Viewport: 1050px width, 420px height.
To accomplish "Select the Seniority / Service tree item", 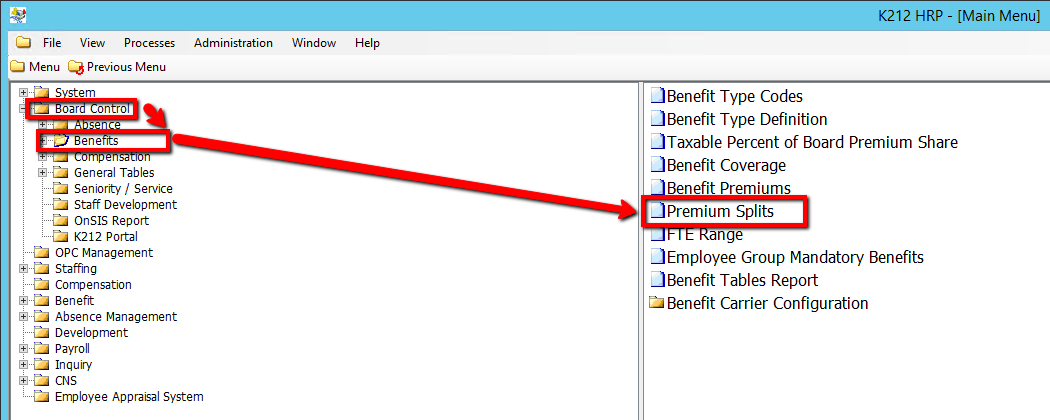I will [123, 189].
